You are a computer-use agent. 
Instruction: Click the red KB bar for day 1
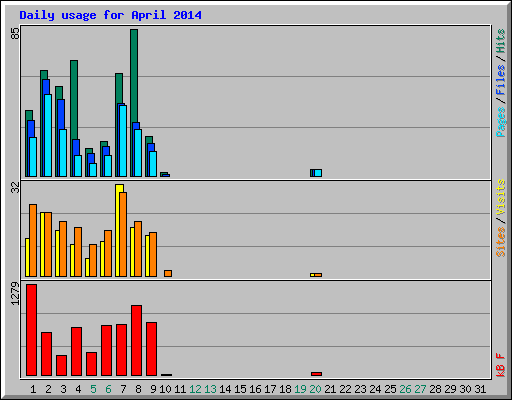pyautogui.click(x=31, y=330)
